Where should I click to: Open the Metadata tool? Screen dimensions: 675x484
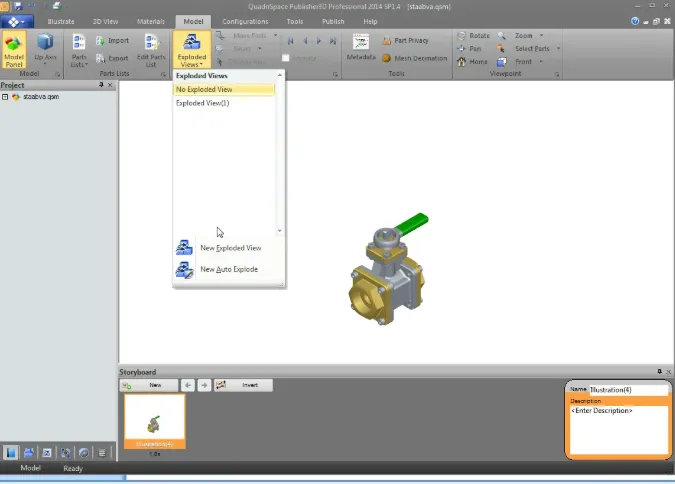(361, 47)
